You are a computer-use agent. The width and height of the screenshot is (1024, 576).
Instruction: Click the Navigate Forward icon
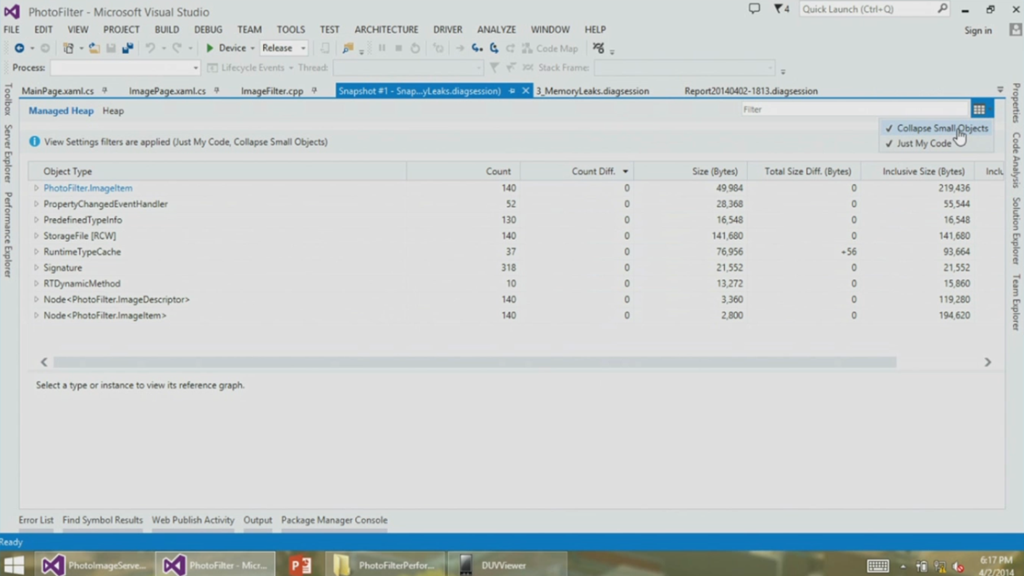coord(44,48)
